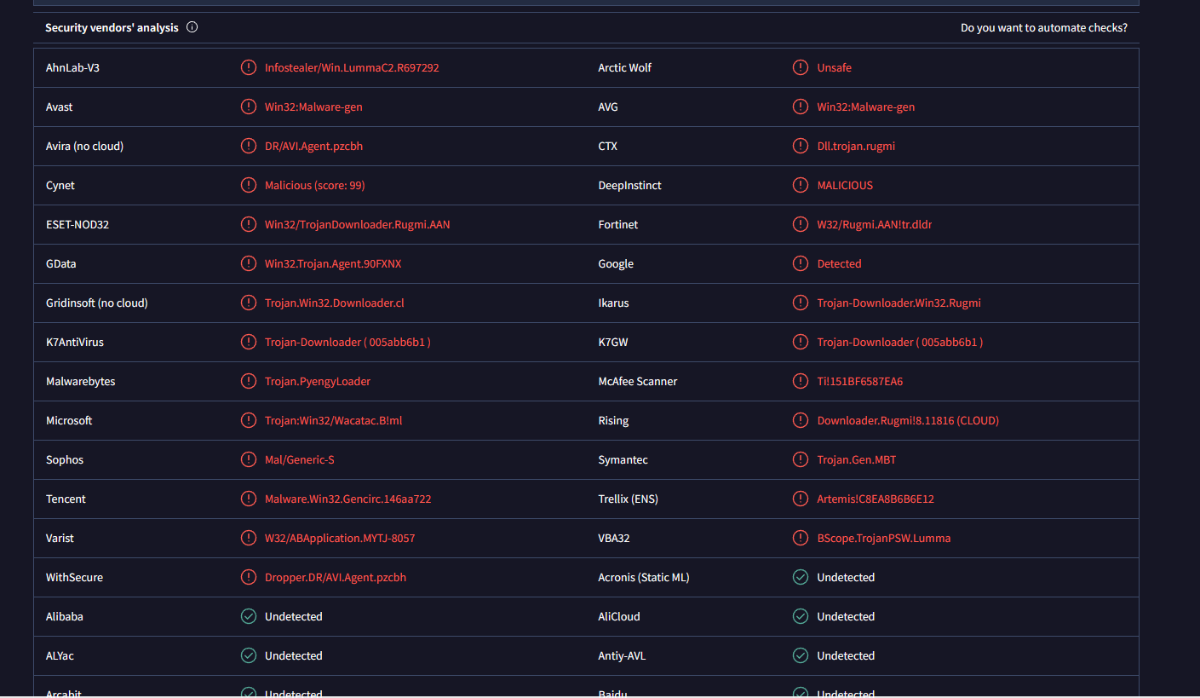This screenshot has width=1200, height=698.
Task: Open 'Do you want to automate checks?' link
Action: (1044, 28)
